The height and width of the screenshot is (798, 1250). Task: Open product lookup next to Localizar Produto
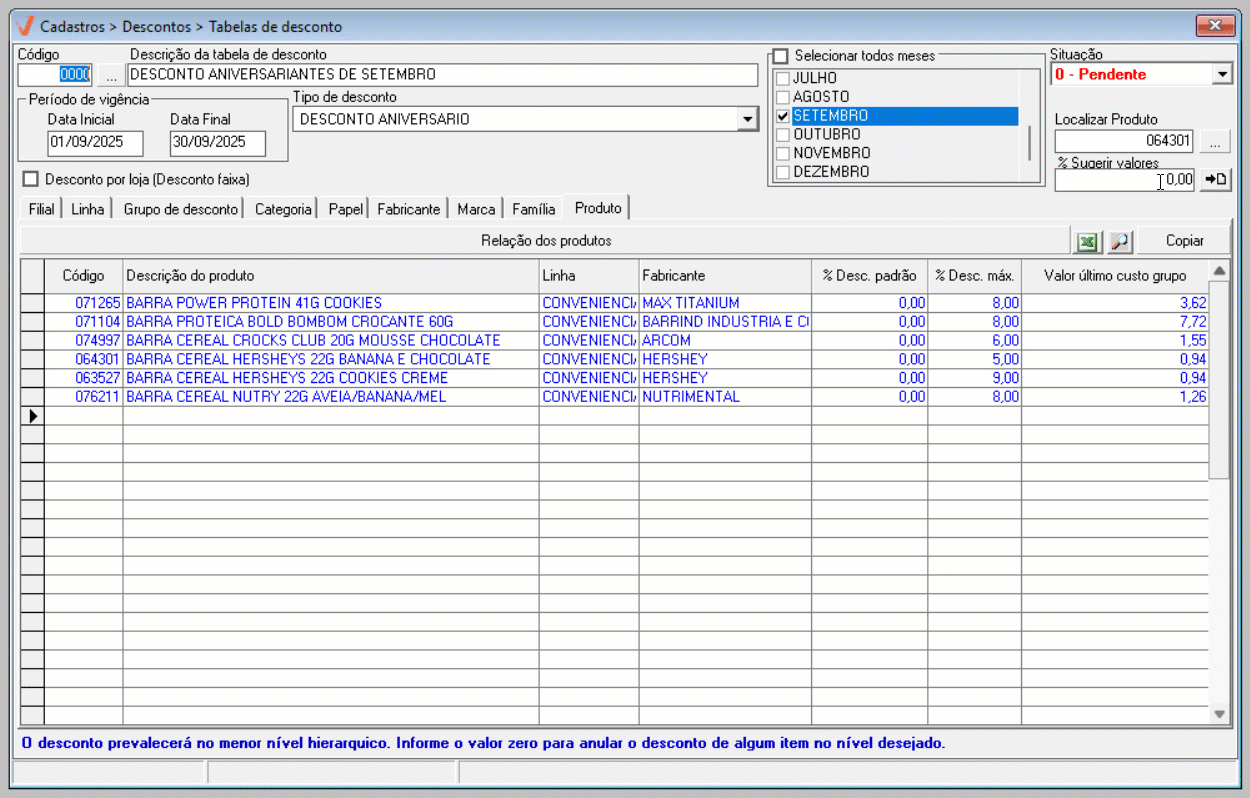point(1215,142)
